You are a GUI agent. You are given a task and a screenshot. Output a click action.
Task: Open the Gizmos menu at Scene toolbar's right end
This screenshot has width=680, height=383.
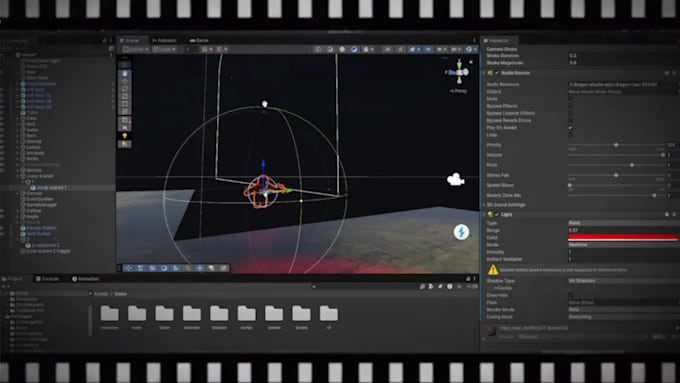[470, 49]
